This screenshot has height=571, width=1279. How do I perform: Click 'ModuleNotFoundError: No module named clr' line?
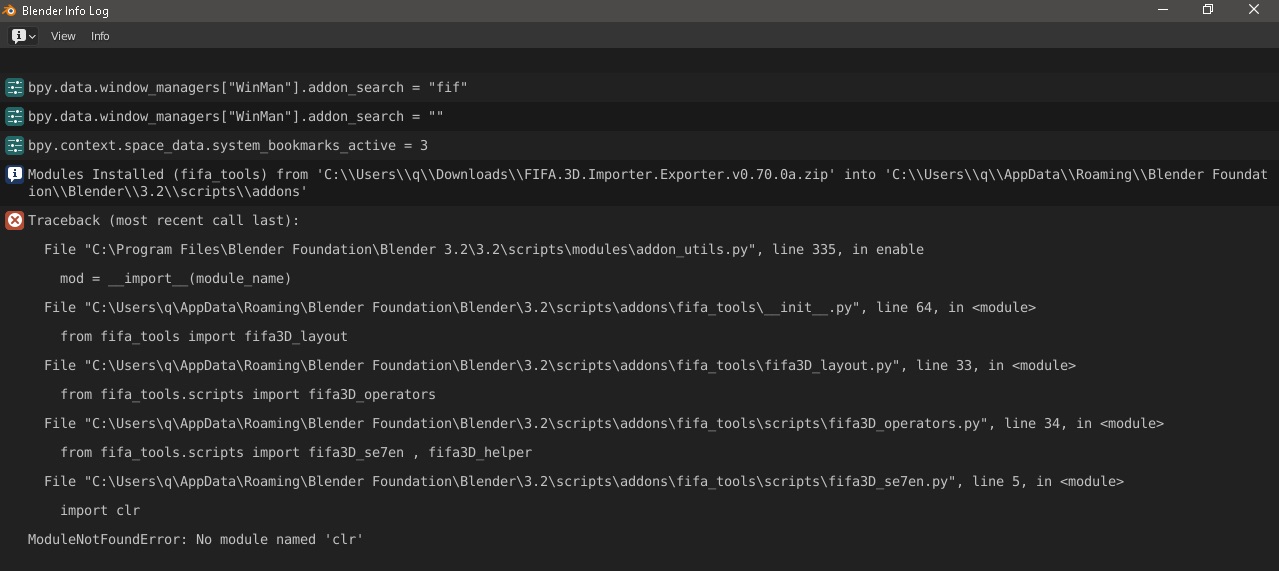pyautogui.click(x=196, y=540)
